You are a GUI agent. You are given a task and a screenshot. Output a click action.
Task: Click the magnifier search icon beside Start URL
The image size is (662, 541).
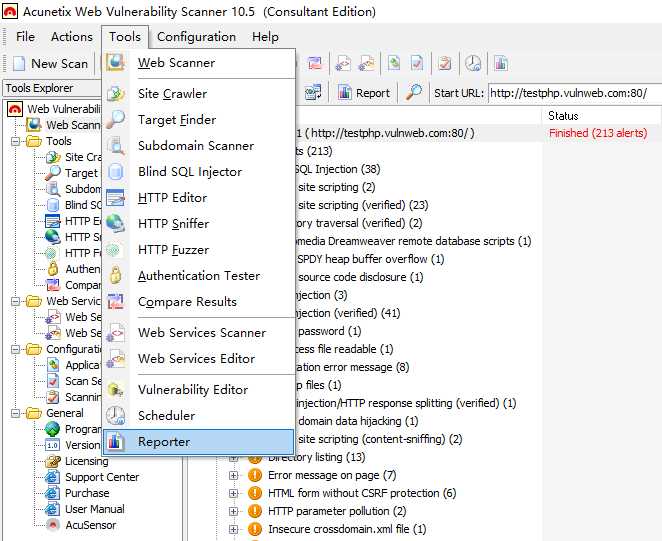click(x=414, y=92)
